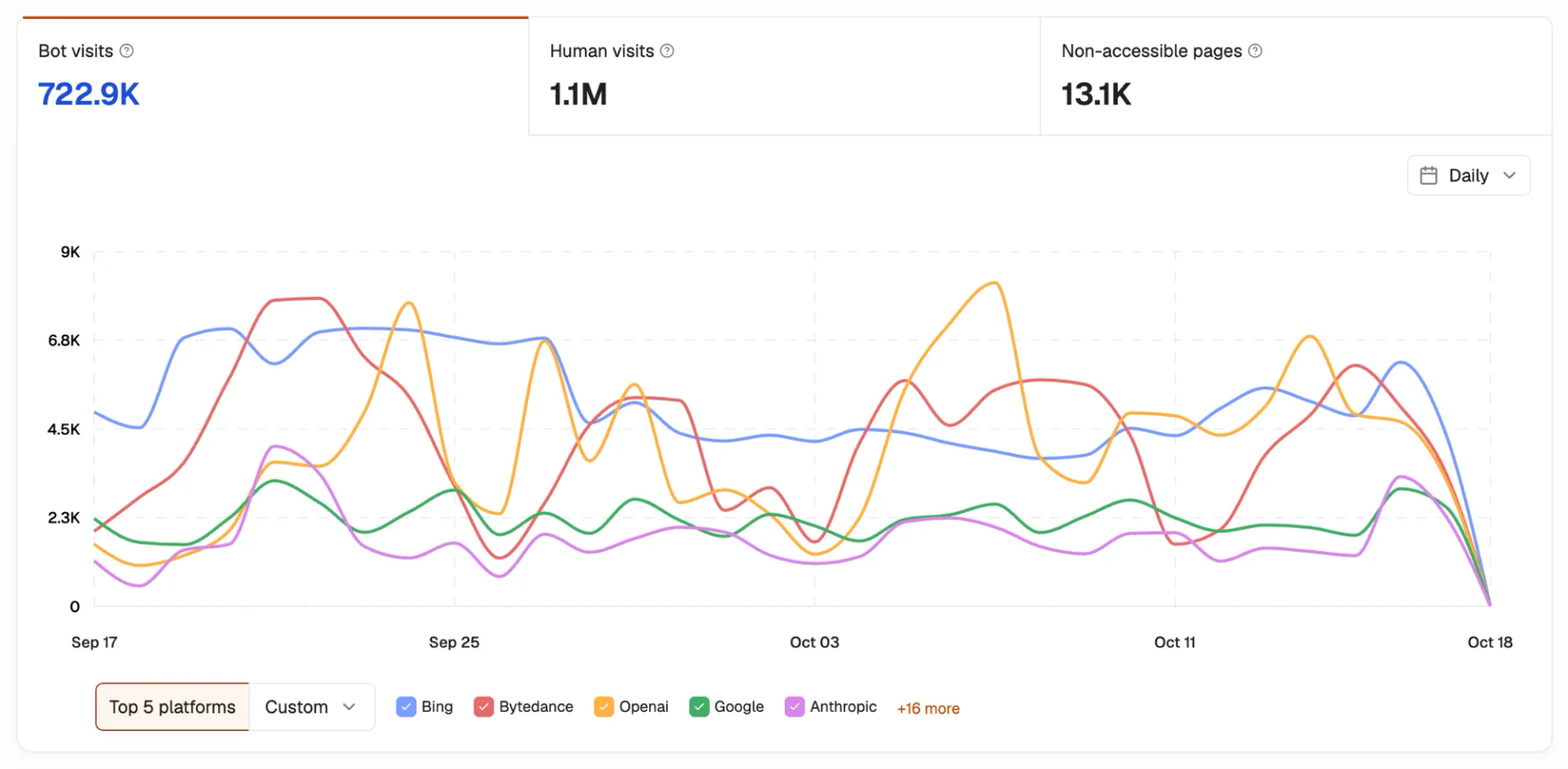Click the Sep 25 axis label
Image resolution: width=1568 pixels, height=769 pixels.
point(454,642)
